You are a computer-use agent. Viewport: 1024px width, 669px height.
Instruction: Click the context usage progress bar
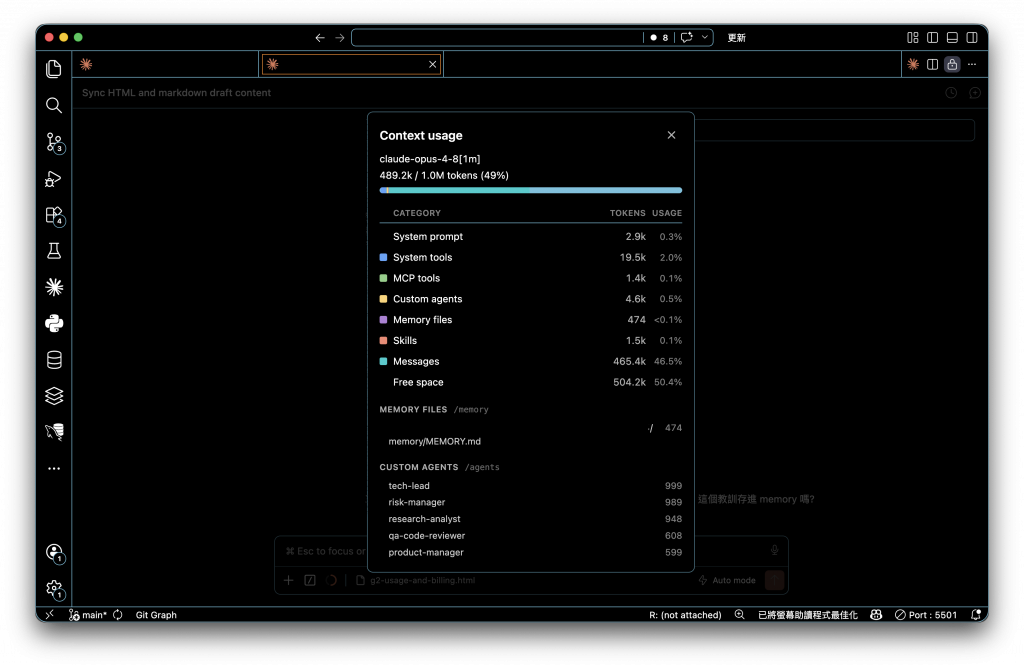point(530,190)
